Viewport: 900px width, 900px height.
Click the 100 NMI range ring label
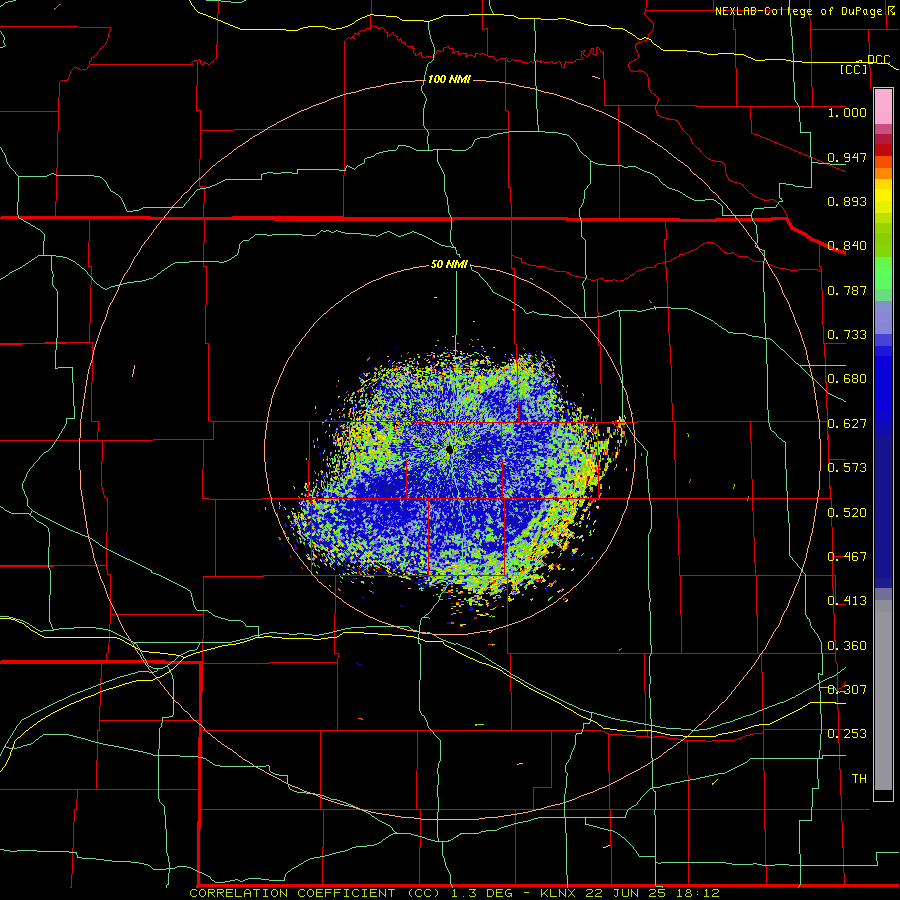[449, 79]
